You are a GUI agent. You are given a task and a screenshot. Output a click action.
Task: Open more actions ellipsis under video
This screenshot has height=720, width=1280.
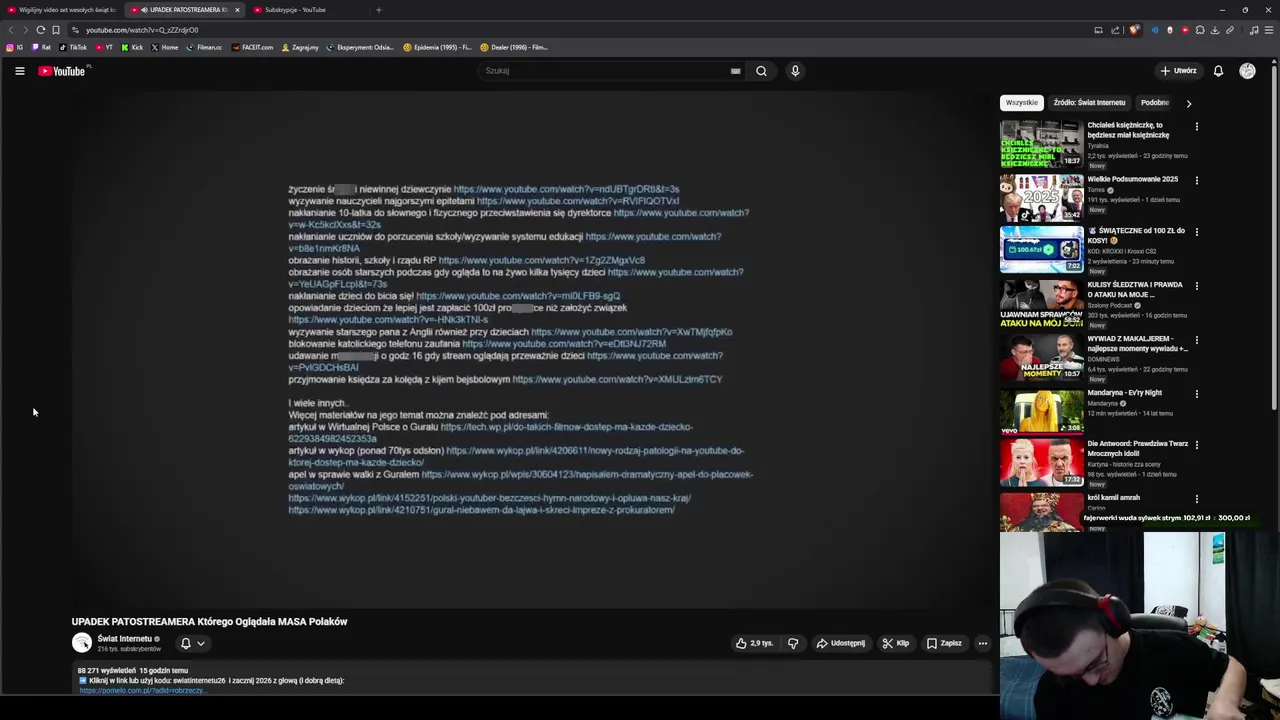[x=983, y=643]
